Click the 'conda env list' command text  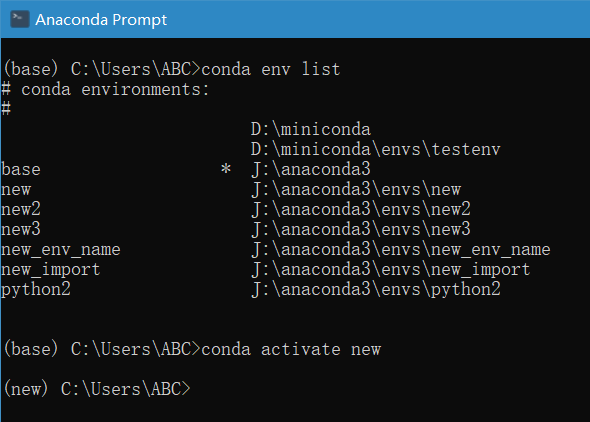click(x=271, y=69)
